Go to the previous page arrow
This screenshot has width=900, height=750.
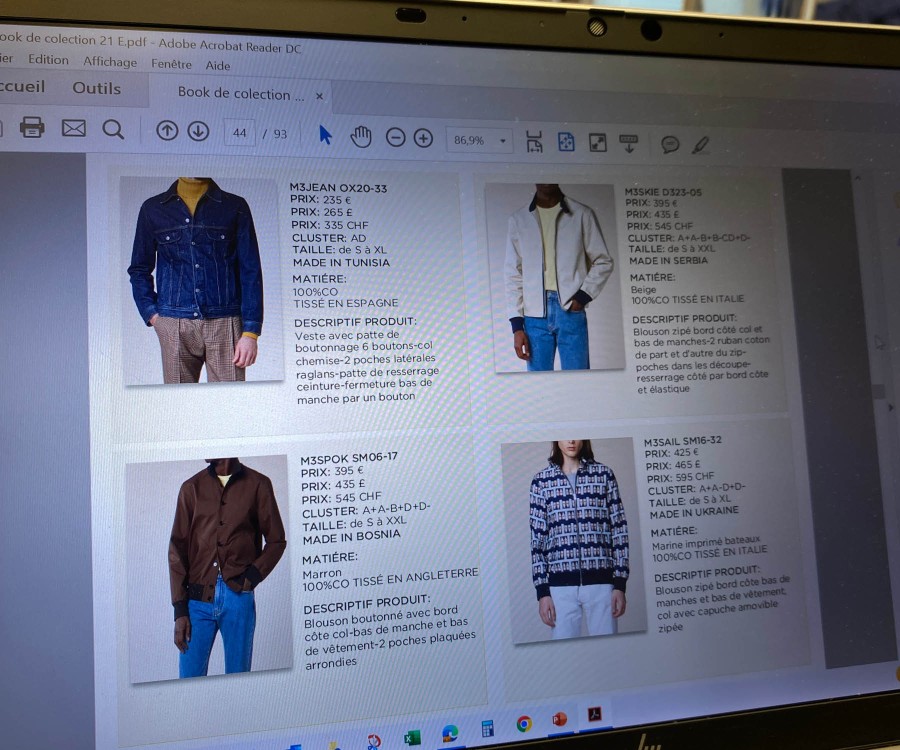click(168, 131)
